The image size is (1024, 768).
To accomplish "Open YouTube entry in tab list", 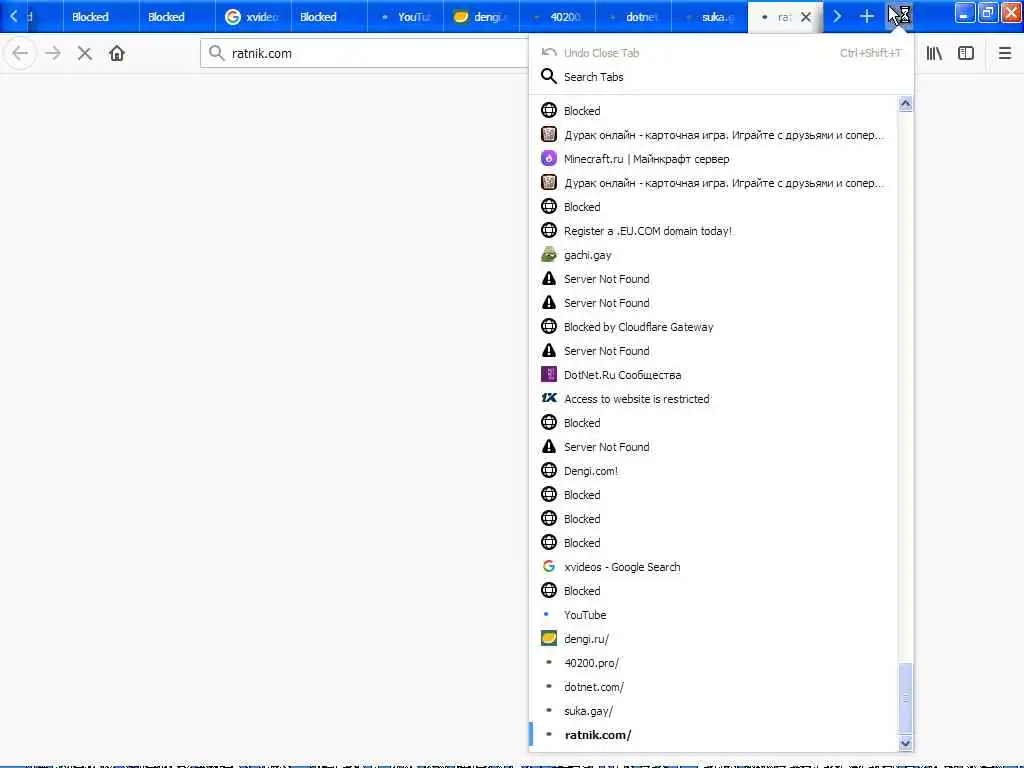I will click(714, 615).
